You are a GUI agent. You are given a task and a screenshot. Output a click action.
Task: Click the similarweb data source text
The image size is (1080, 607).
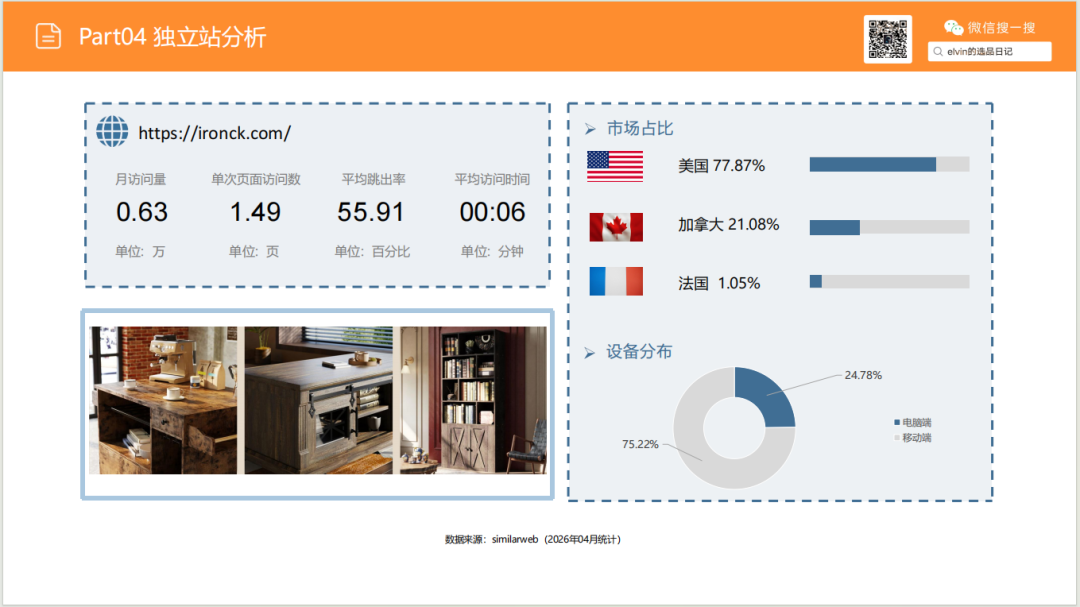tap(532, 539)
